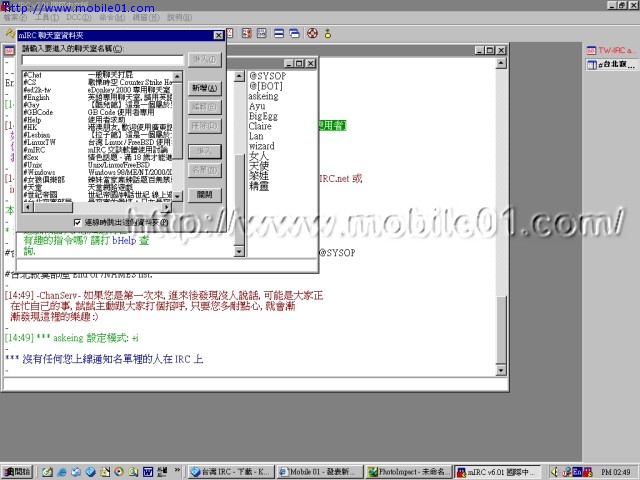Click the 加入 join button below the remove button

(204, 151)
